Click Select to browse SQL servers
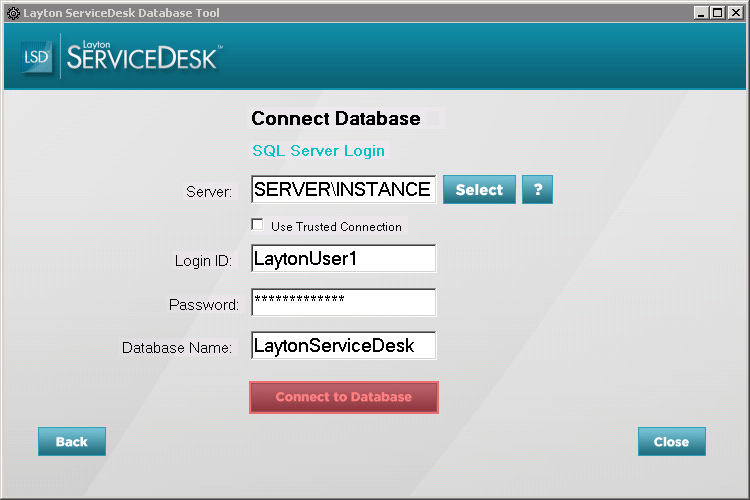Image resolution: width=750 pixels, height=500 pixels. pyautogui.click(x=479, y=189)
